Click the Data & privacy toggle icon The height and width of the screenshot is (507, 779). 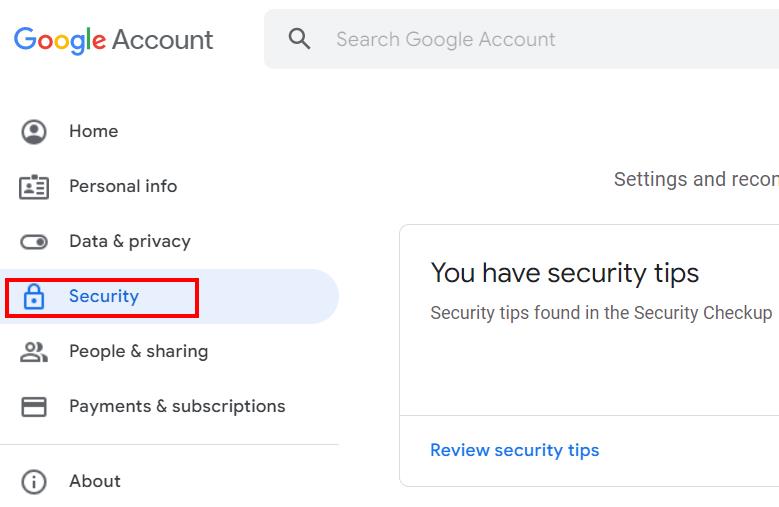coord(34,242)
